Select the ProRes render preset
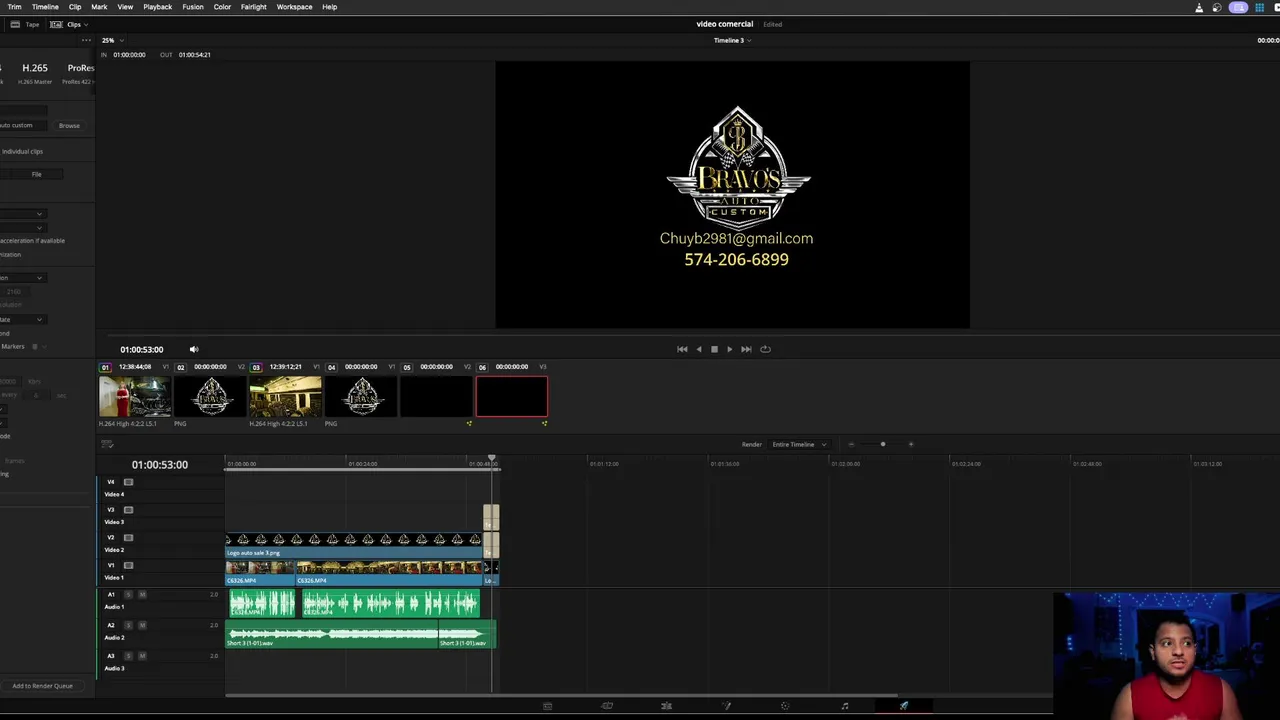Screen dimensions: 1280x720 79,72
